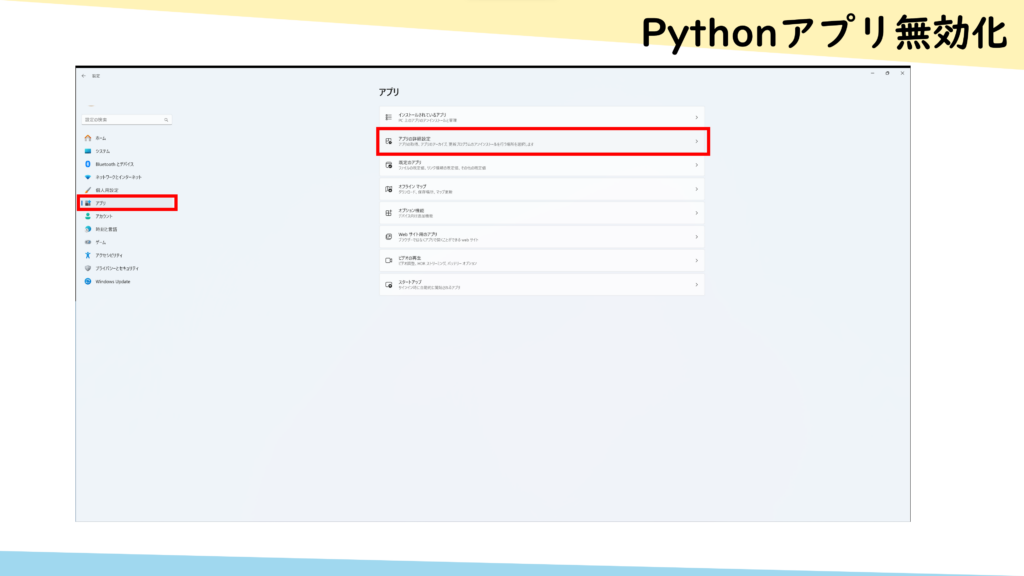Viewport: 1024px width, 576px height.
Task: Click the settings search field
Action: [127, 120]
